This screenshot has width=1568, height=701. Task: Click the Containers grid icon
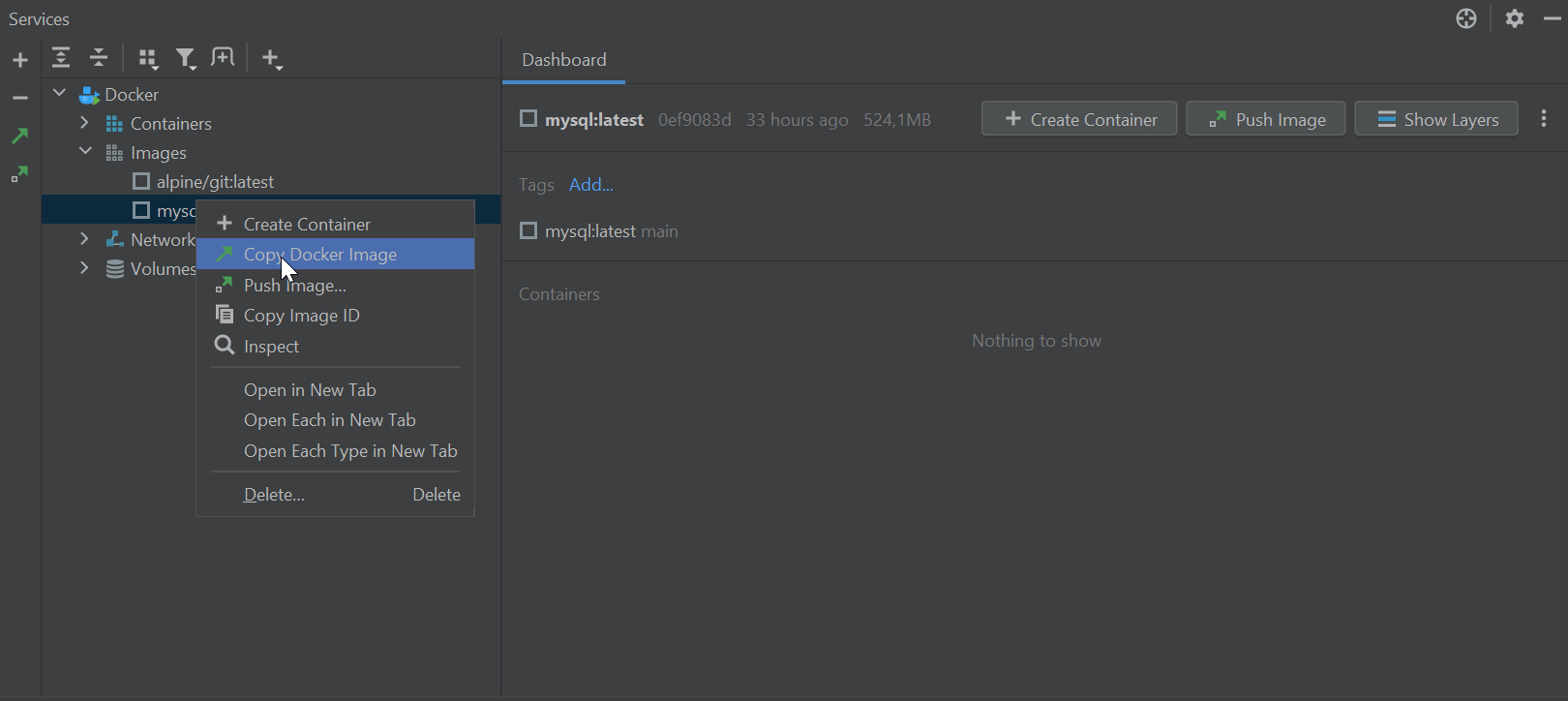tap(114, 124)
